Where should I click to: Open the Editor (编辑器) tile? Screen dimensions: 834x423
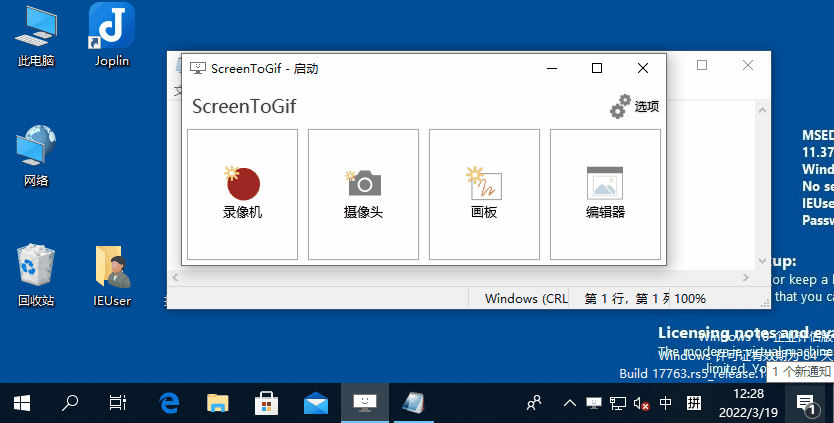pos(605,194)
